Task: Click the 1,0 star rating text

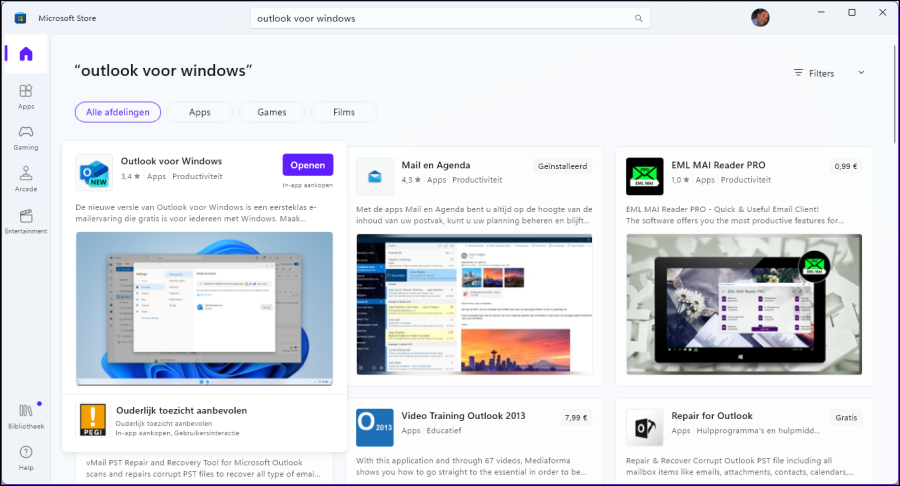Action: pos(681,180)
